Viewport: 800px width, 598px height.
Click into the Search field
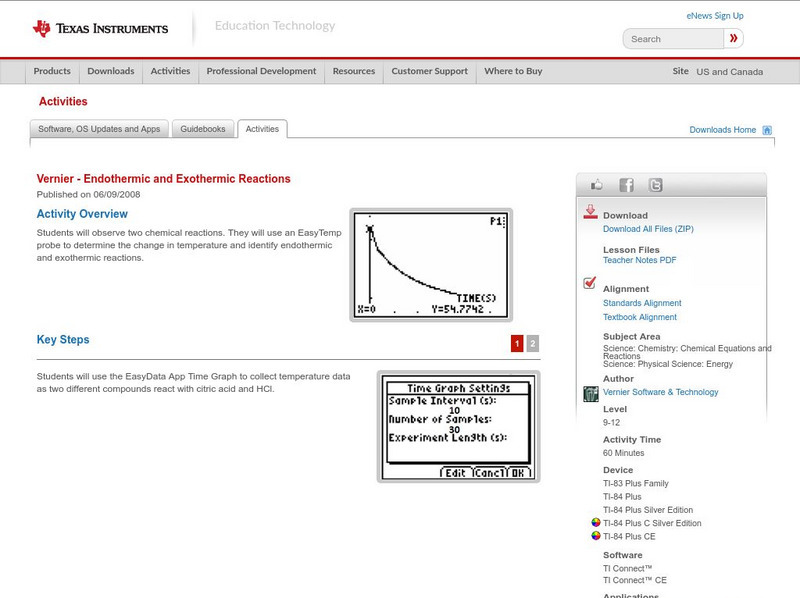click(673, 39)
